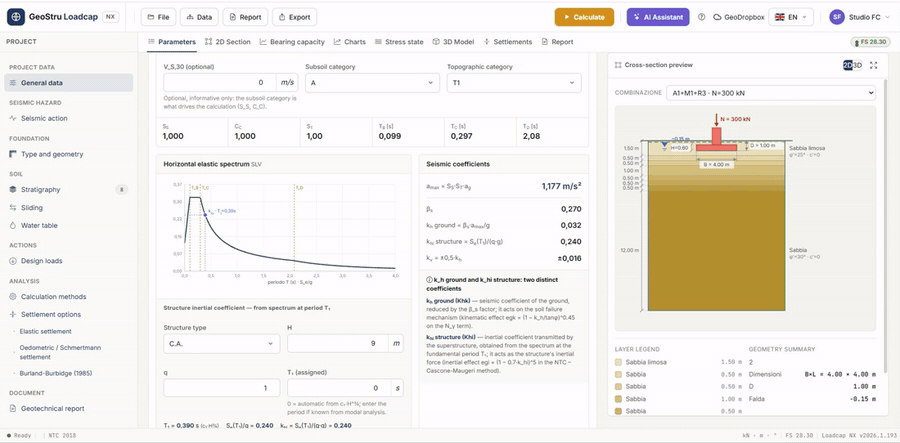This screenshot has height=443, width=900.
Task: Switch preview to 2D view
Action: click(x=847, y=65)
